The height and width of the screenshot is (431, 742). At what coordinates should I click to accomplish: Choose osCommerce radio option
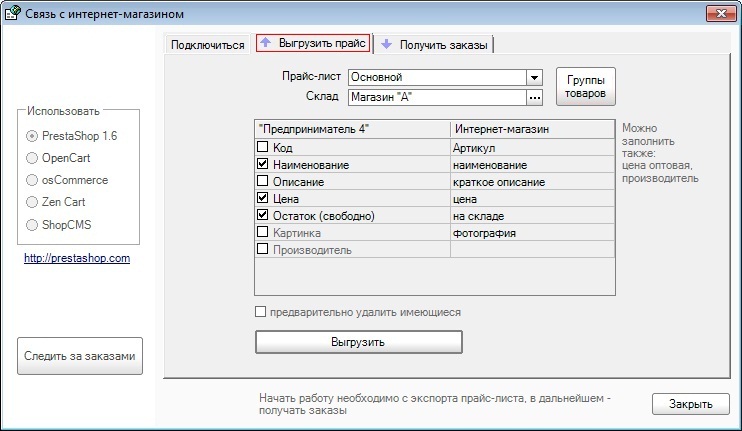click(x=32, y=180)
